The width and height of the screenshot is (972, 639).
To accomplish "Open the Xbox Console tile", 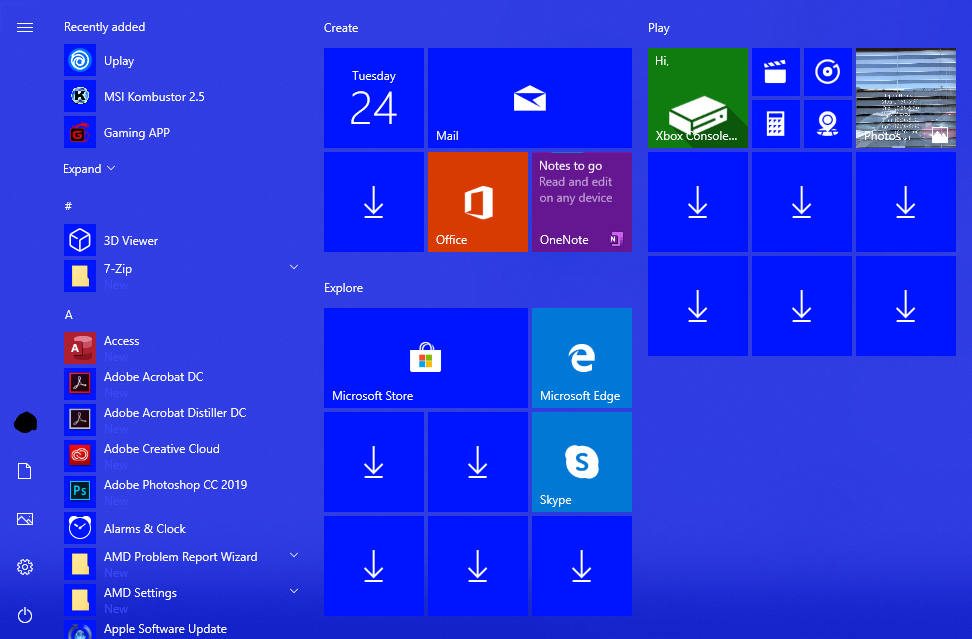I will (698, 98).
